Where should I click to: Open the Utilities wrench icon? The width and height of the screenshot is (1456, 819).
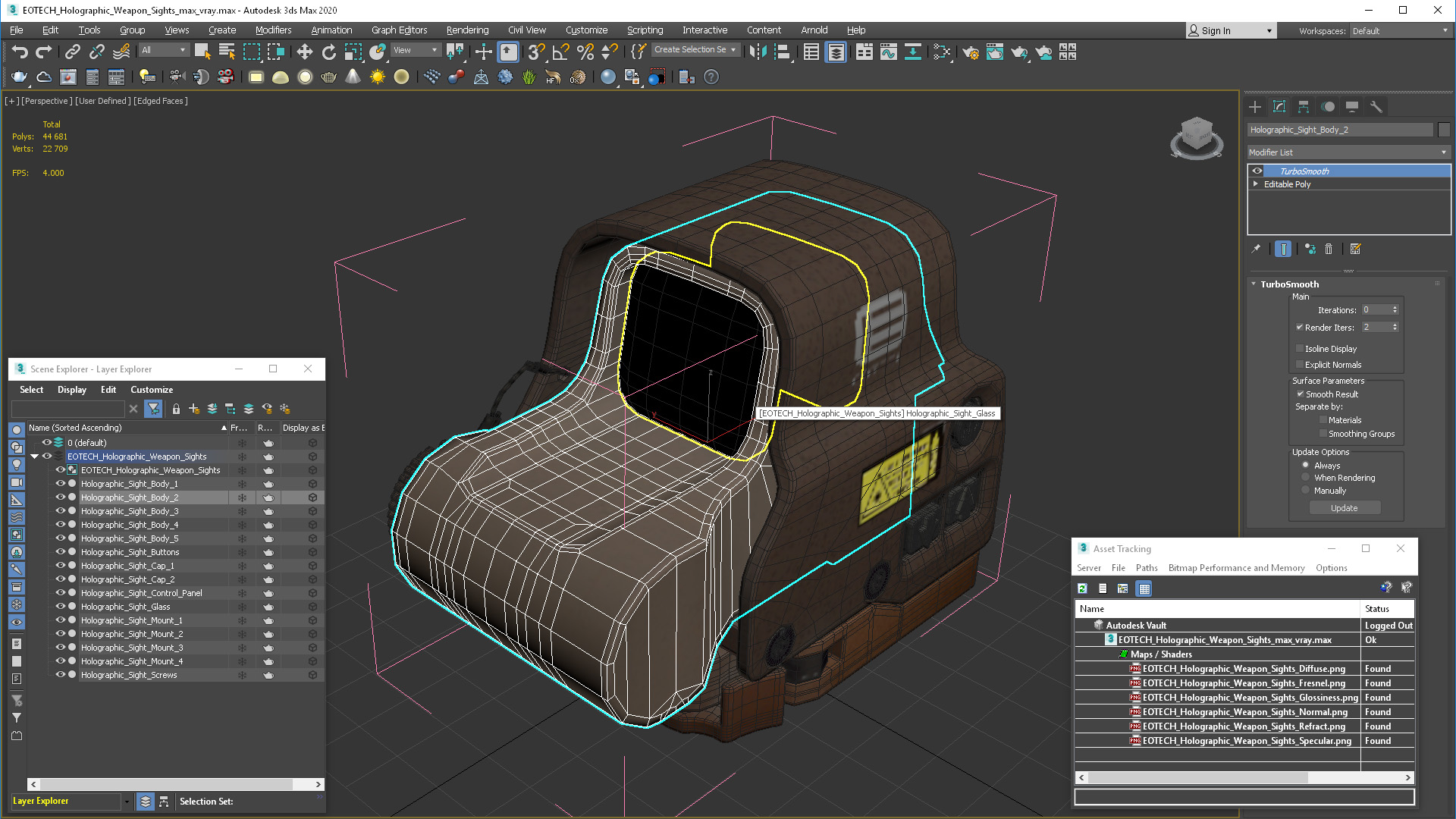coord(1376,107)
